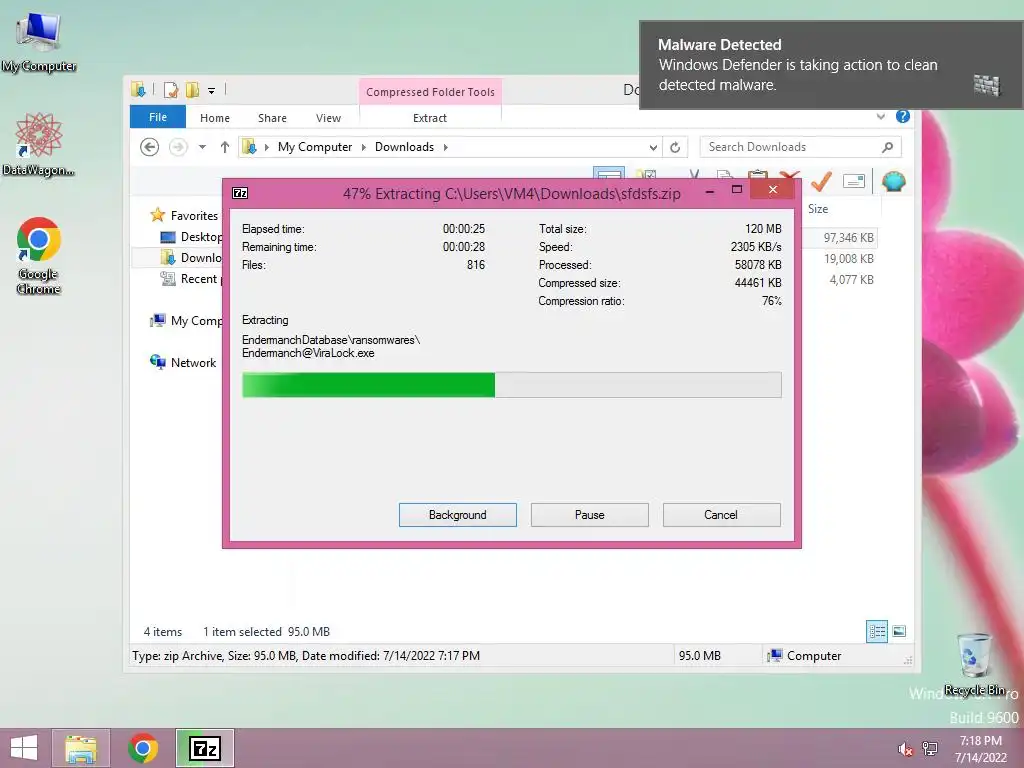
Task: Open the address bar history dropdown
Action: point(653,148)
